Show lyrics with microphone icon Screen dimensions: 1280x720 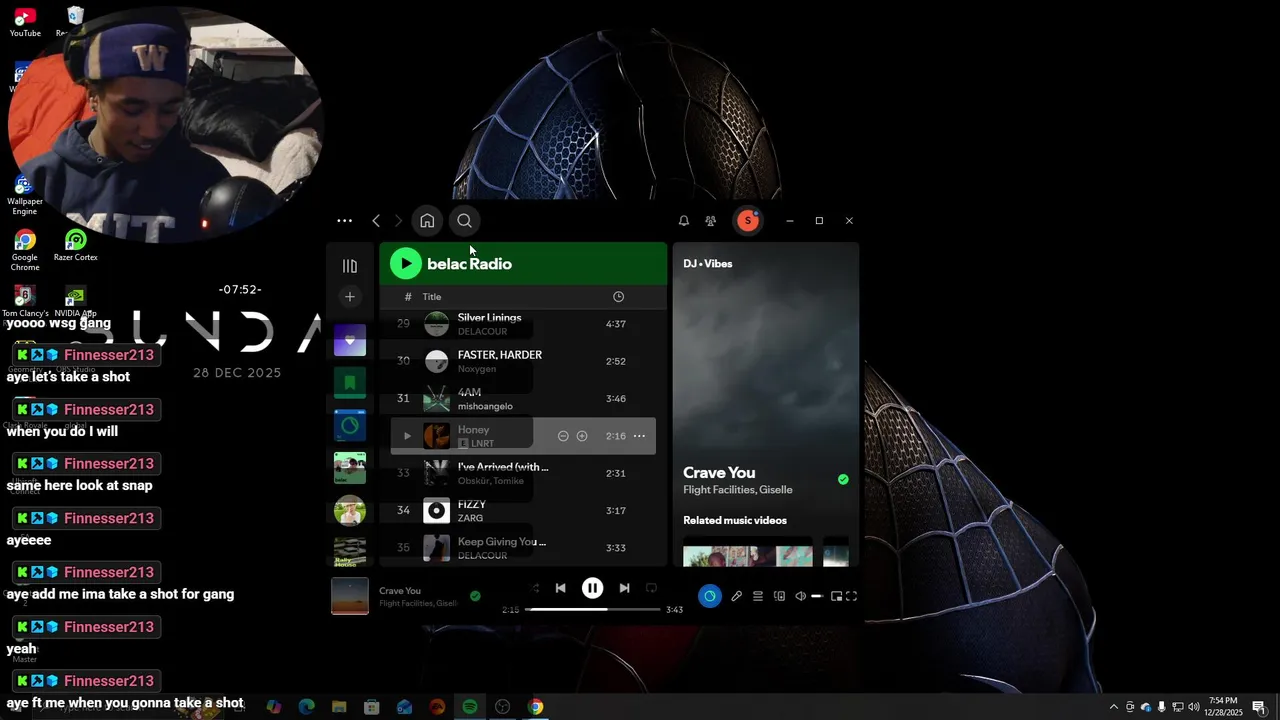point(737,596)
